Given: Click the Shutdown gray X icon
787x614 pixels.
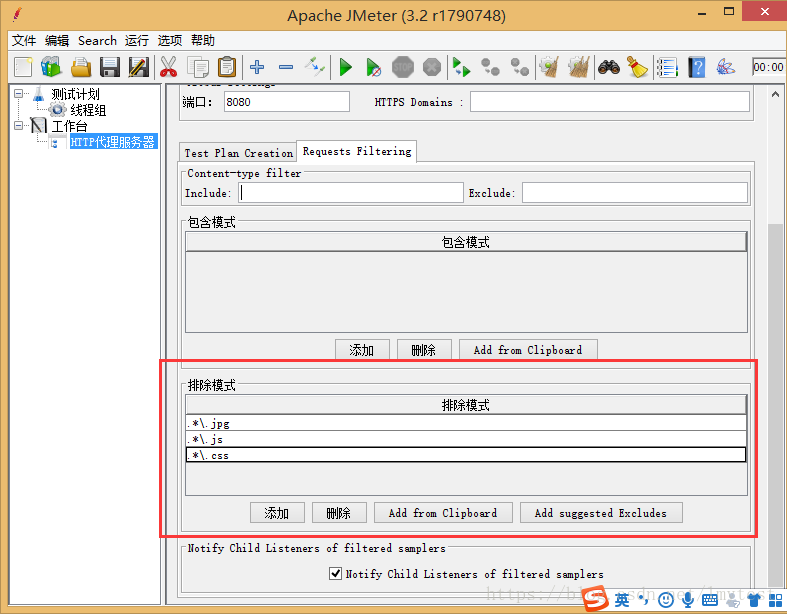Looking at the screenshot, I should pos(432,67).
